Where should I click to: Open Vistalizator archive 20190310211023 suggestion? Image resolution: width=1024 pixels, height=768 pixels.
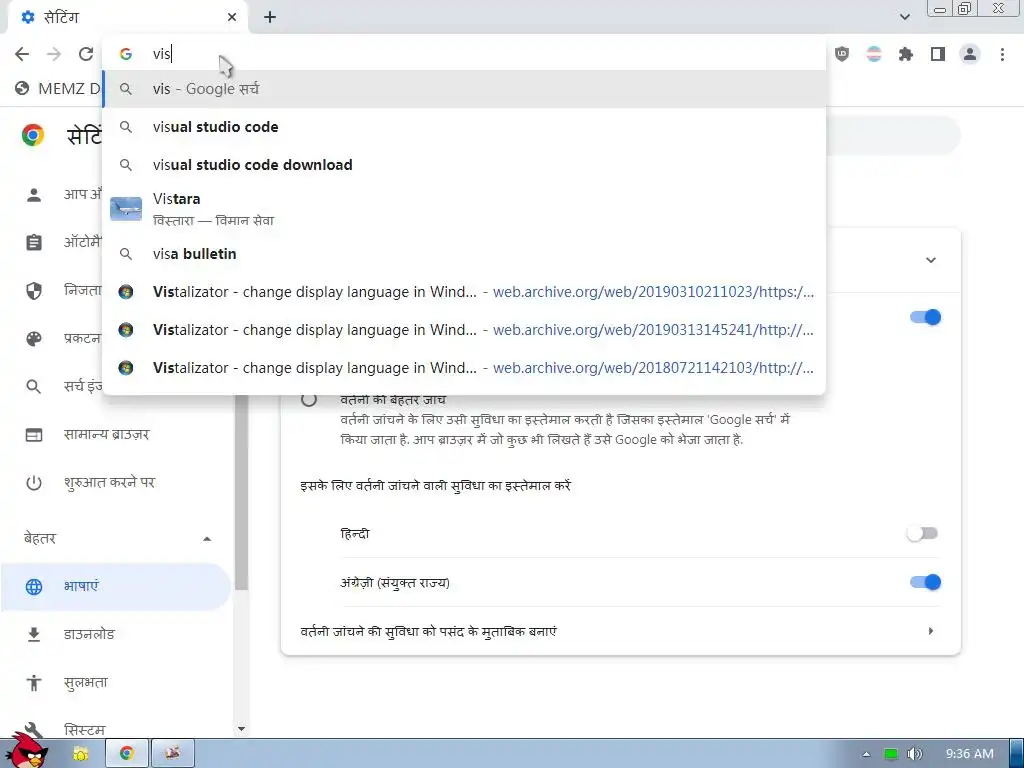(x=464, y=292)
